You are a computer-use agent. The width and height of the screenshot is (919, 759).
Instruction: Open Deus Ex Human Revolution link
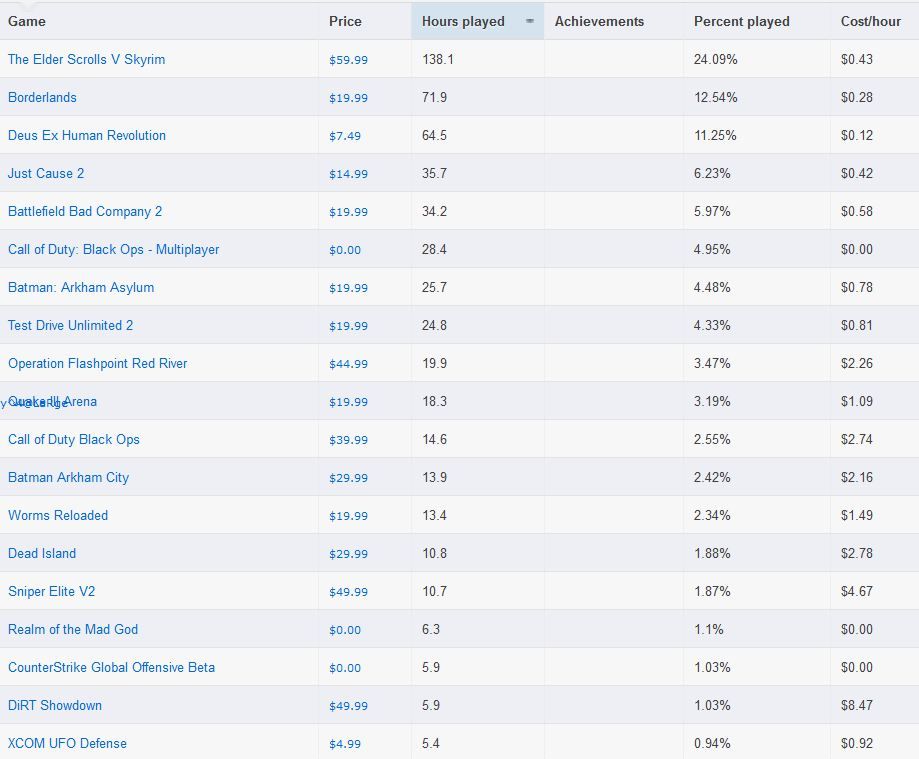pyautogui.click(x=87, y=135)
